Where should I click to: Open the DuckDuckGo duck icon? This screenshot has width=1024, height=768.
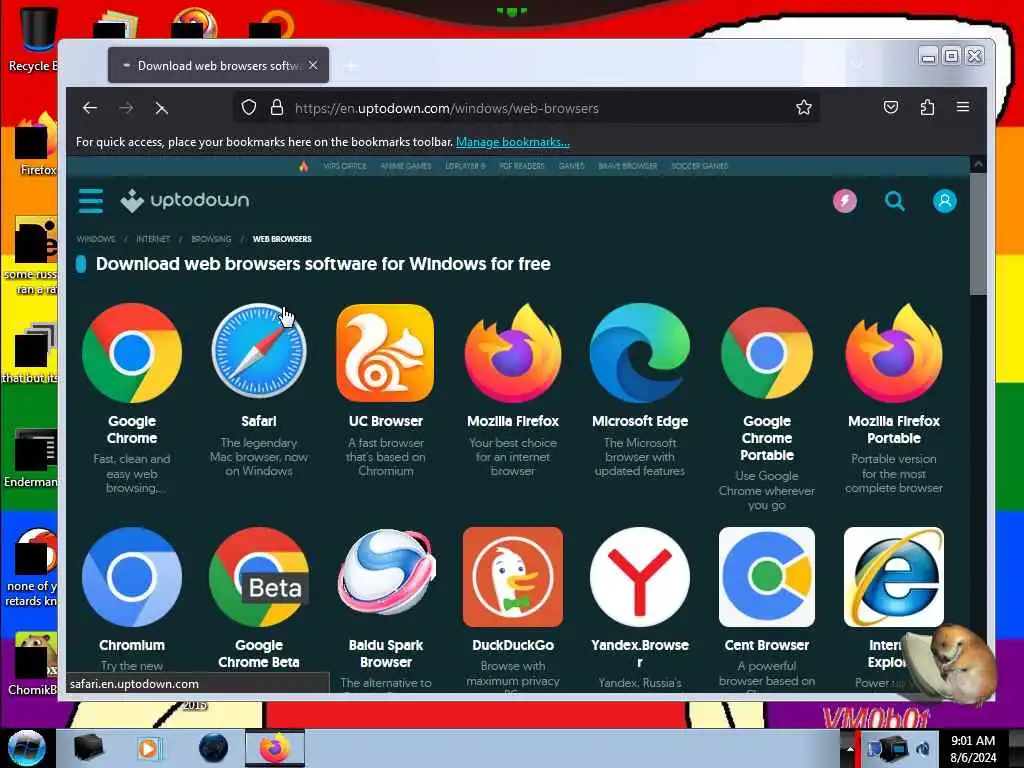pyautogui.click(x=513, y=577)
